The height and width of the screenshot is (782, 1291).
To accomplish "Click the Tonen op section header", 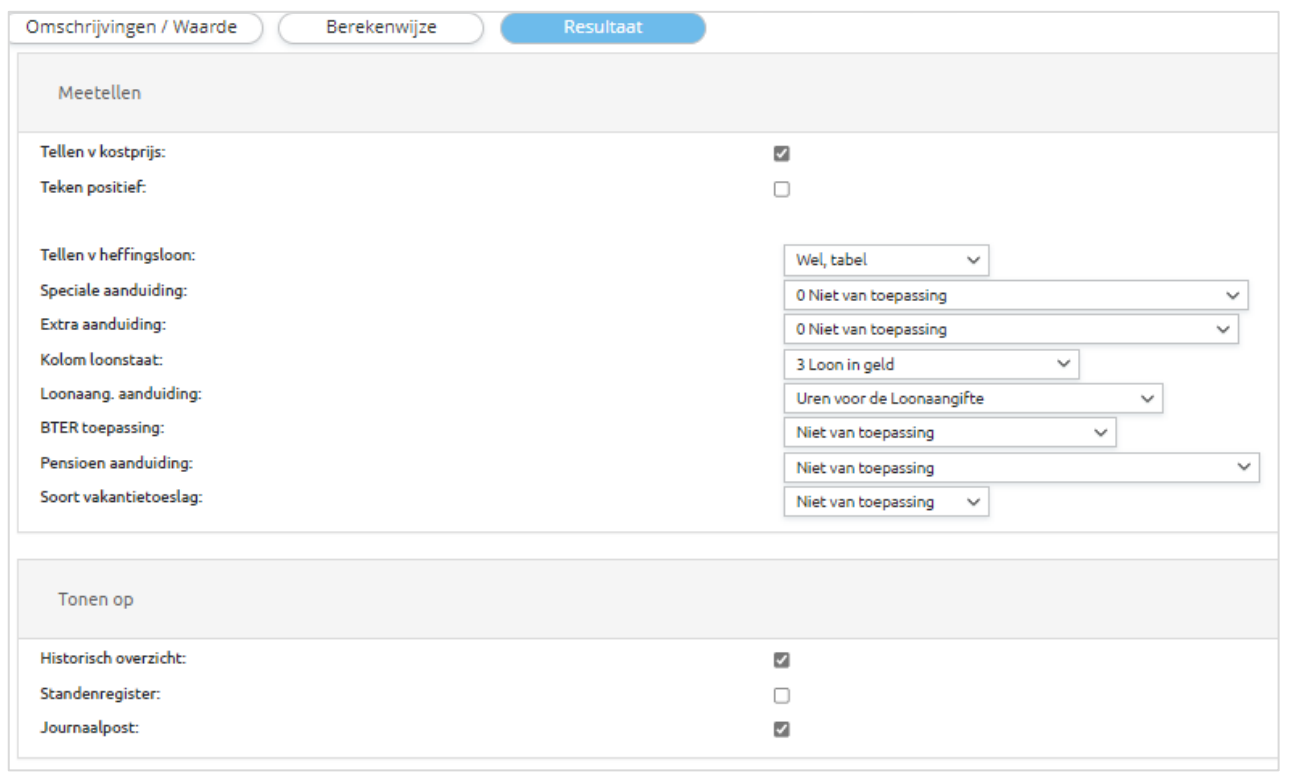I will (x=647, y=600).
